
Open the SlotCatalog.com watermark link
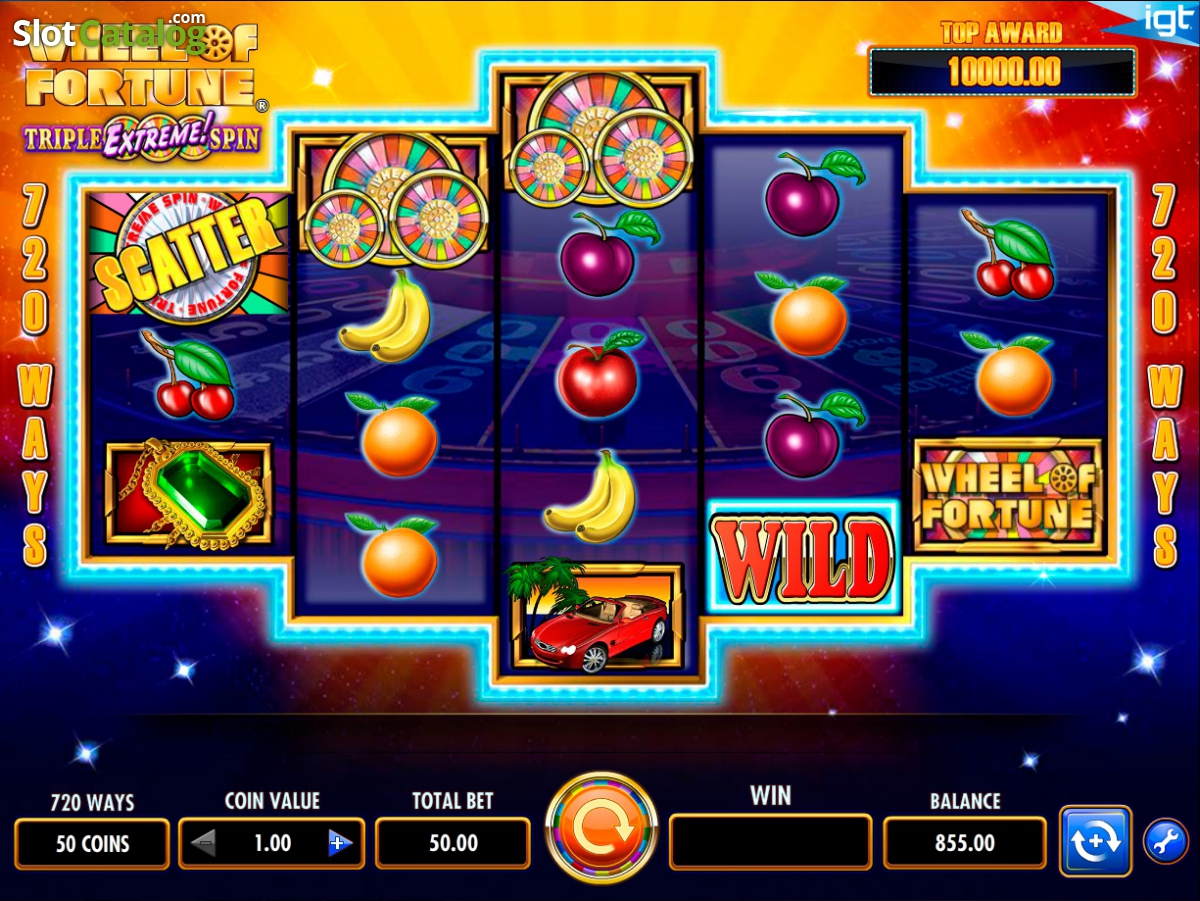click(110, 33)
